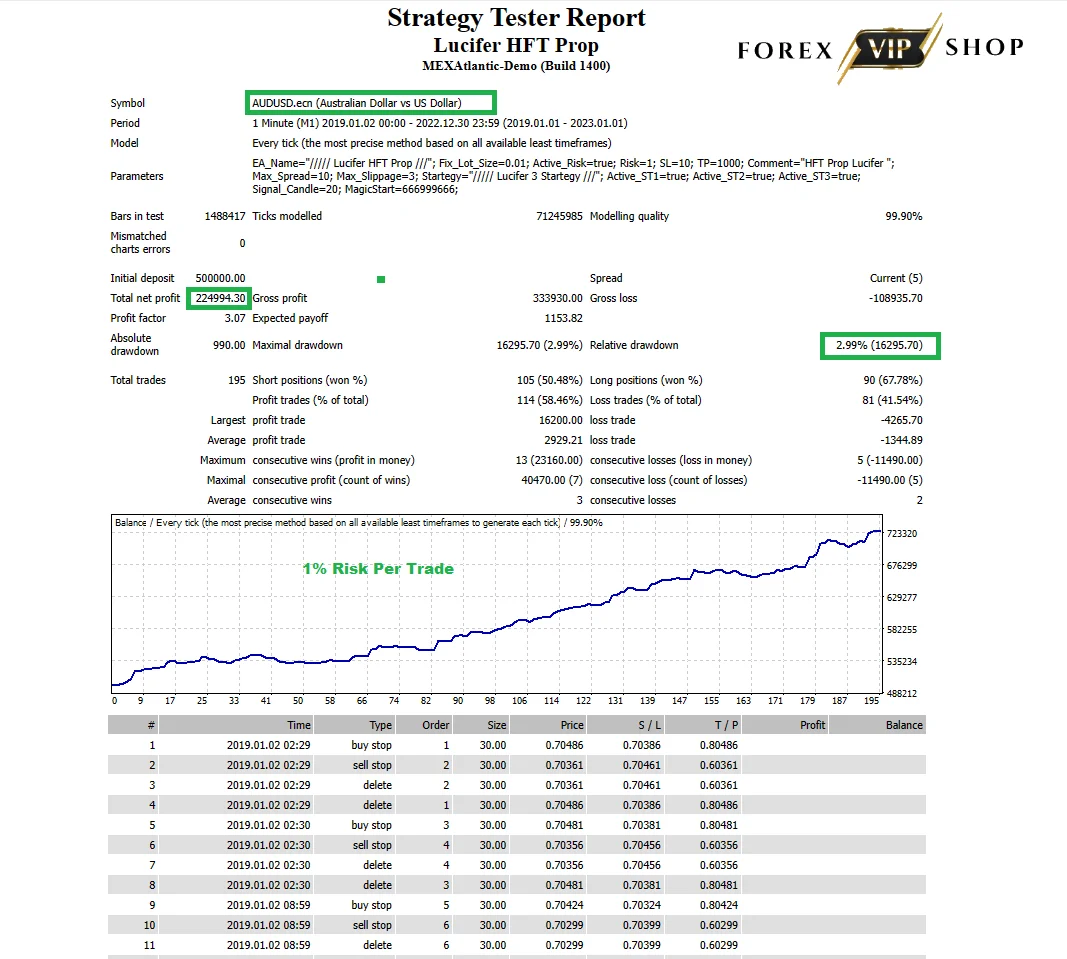Viewport: 1067px width, 959px height.
Task: Click the 'Lucifer HFT Prop' subtitle
Action: pos(516,45)
